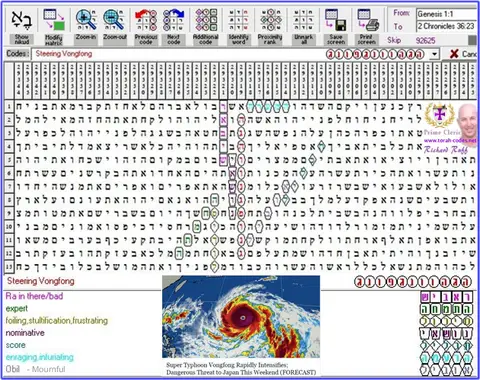Click the red X Cancel button
The width and height of the screenshot is (480, 380).
tap(462, 54)
